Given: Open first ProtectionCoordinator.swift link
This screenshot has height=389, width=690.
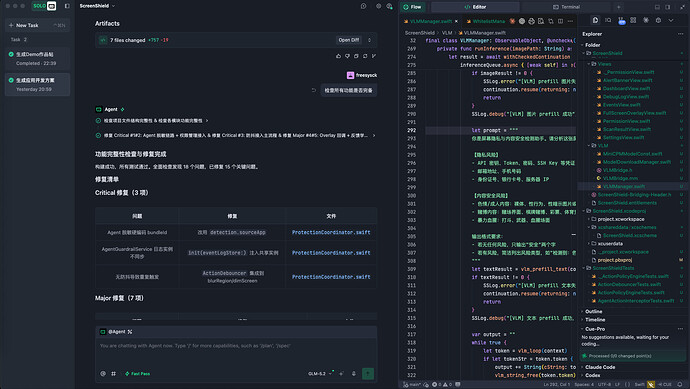Looking at the screenshot, I should click(331, 232).
